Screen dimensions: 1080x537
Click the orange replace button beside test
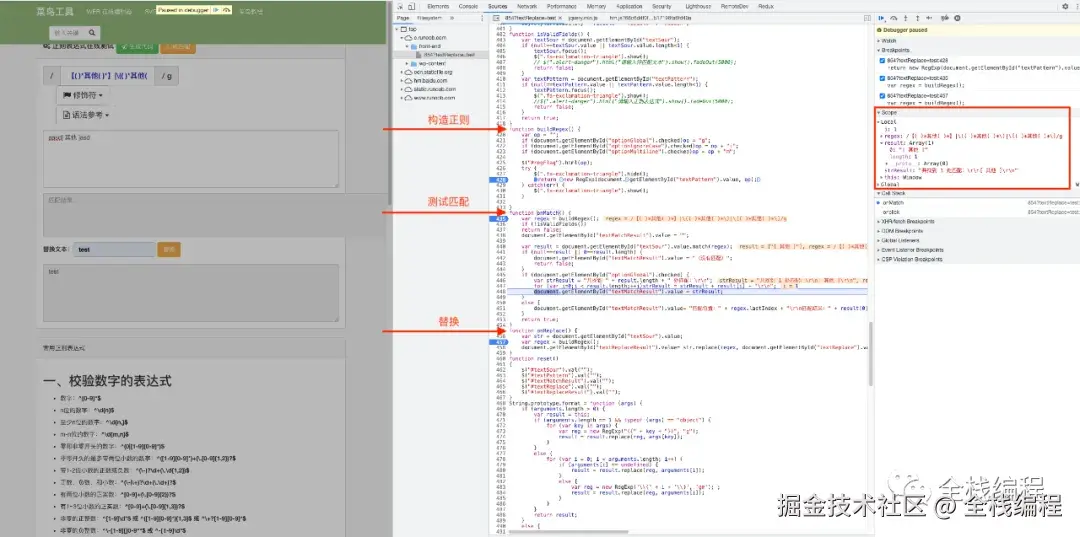coord(169,249)
